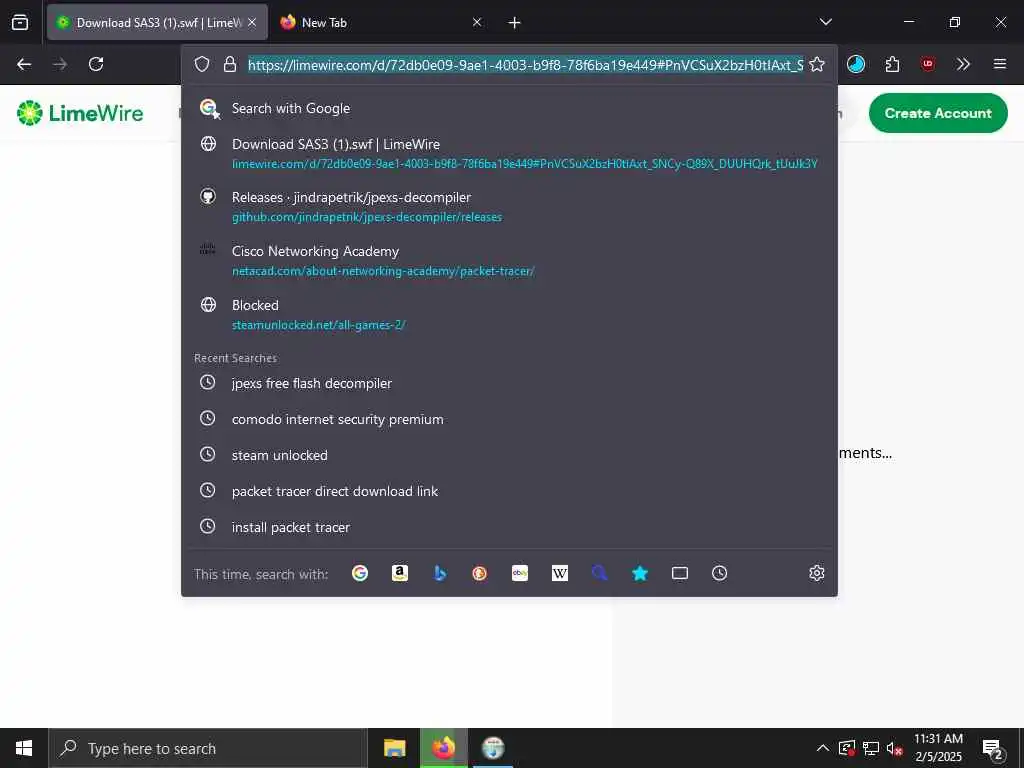
Task: Reload the current page
Action: (x=96, y=64)
